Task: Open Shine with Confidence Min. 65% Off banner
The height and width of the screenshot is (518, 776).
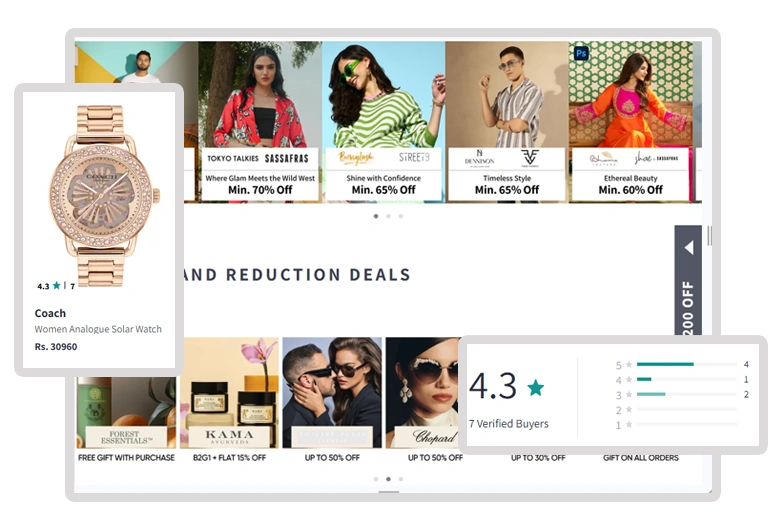Action: tap(384, 122)
